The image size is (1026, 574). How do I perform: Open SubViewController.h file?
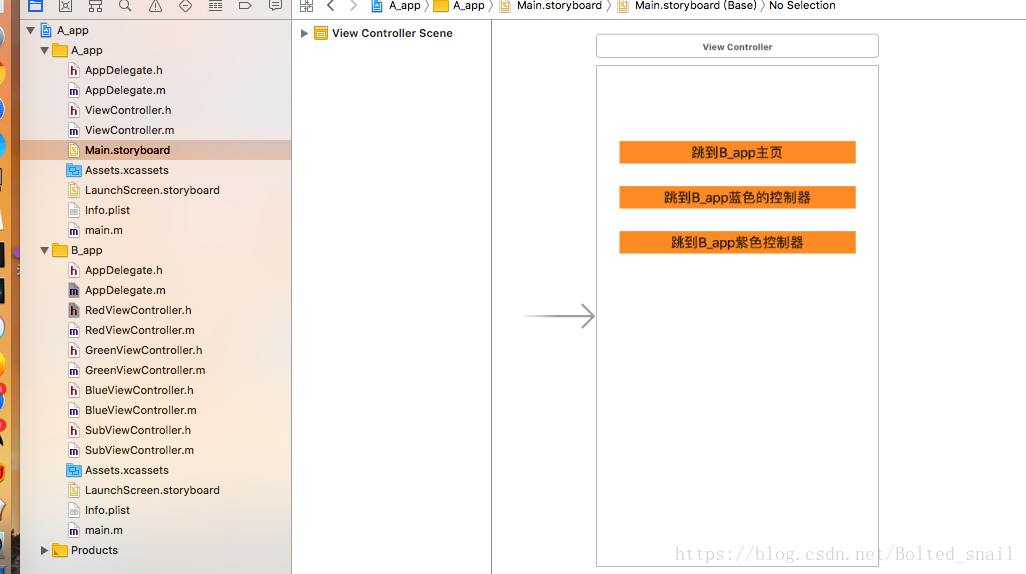click(x=137, y=431)
